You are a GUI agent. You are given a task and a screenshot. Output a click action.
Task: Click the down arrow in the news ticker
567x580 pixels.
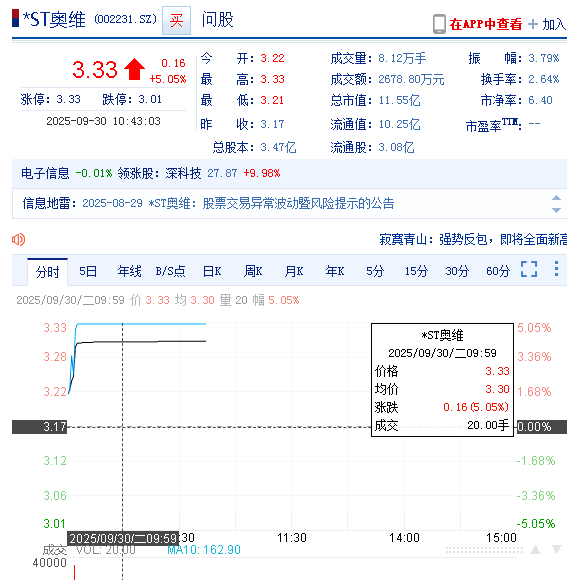pyautogui.click(x=556, y=210)
